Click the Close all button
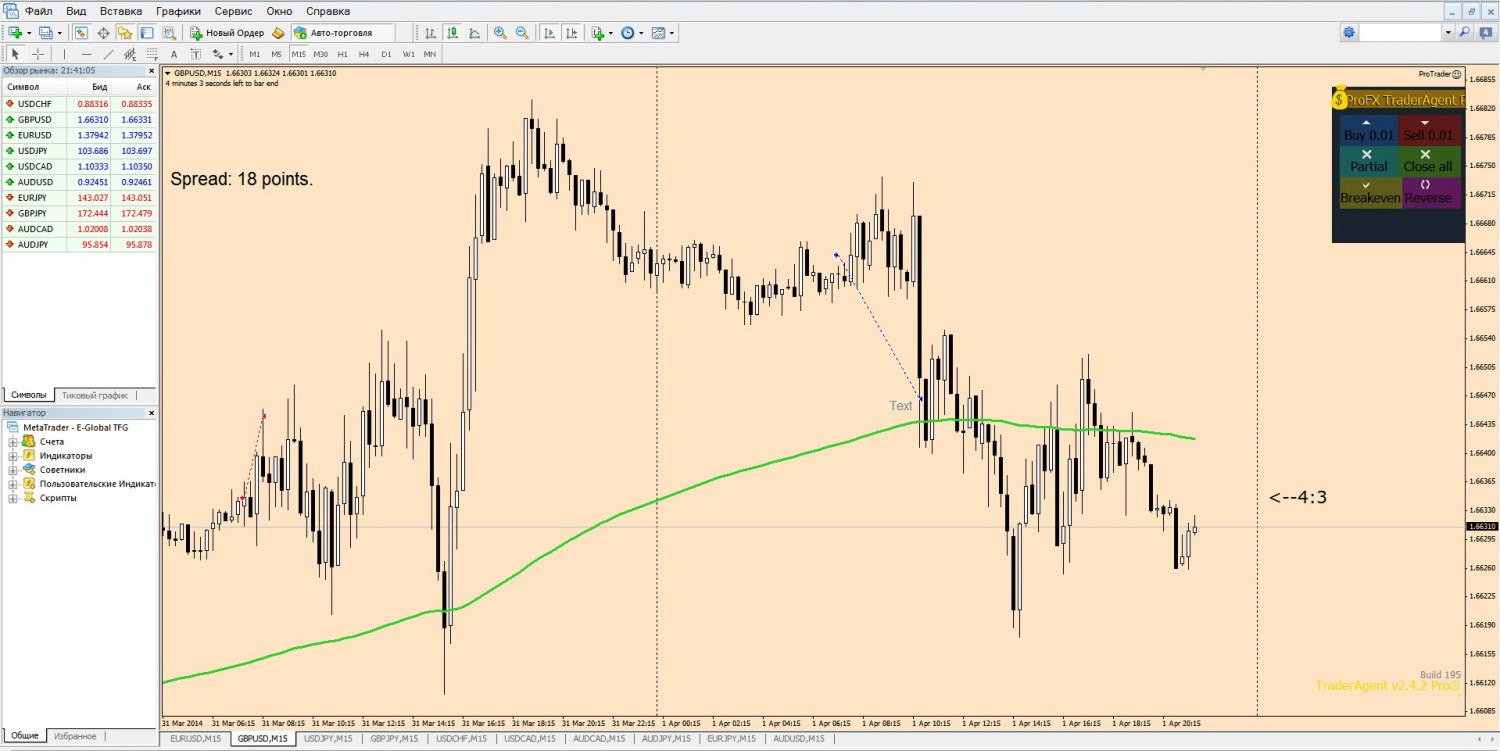This screenshot has height=751, width=1500. coord(1428,162)
